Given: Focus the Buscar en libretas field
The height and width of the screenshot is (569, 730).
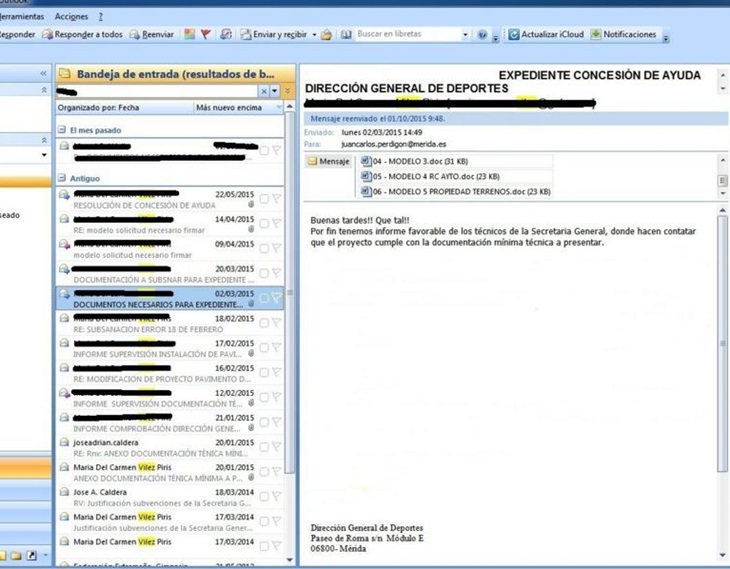Looking at the screenshot, I should coord(408,34).
